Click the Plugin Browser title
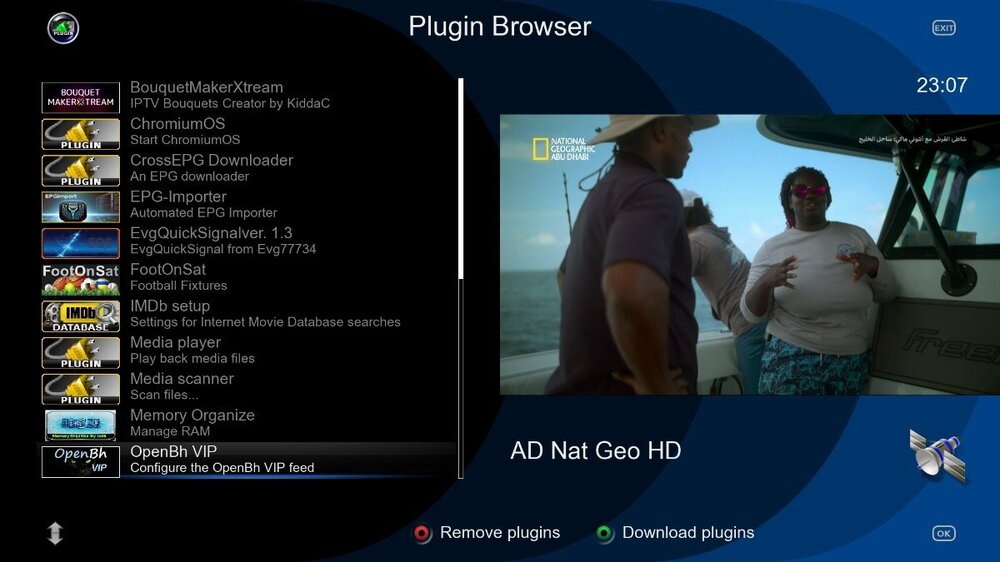 500,27
